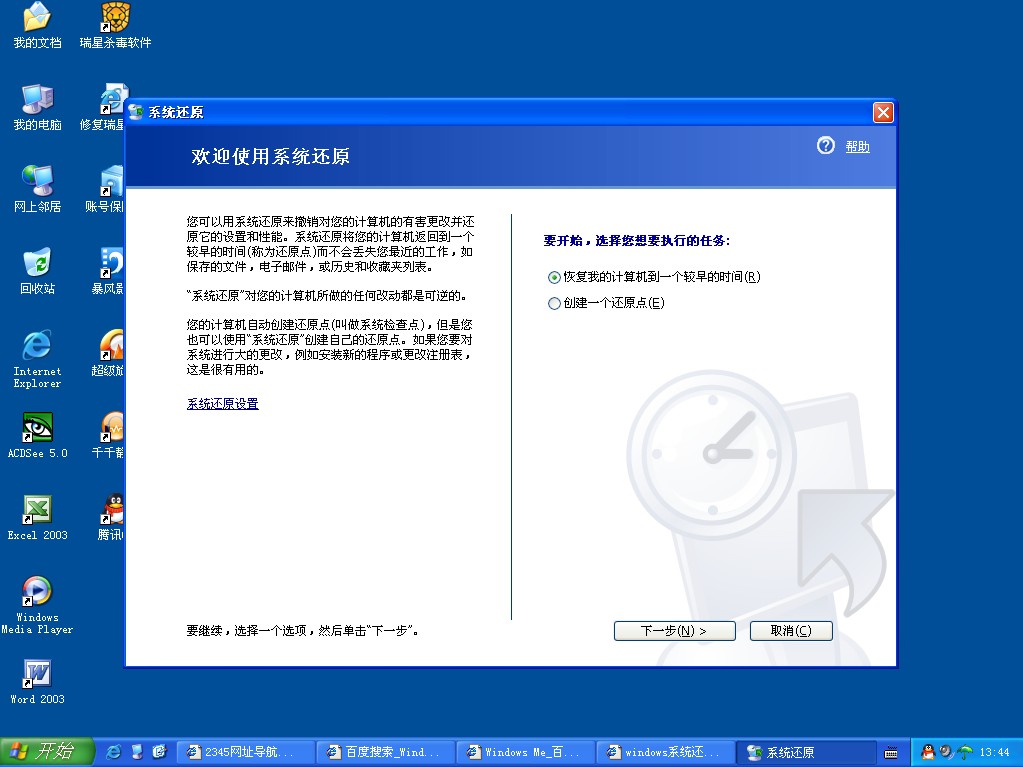1023x767 pixels.
Task: Open the 系统还原设置 link
Action: tap(221, 403)
